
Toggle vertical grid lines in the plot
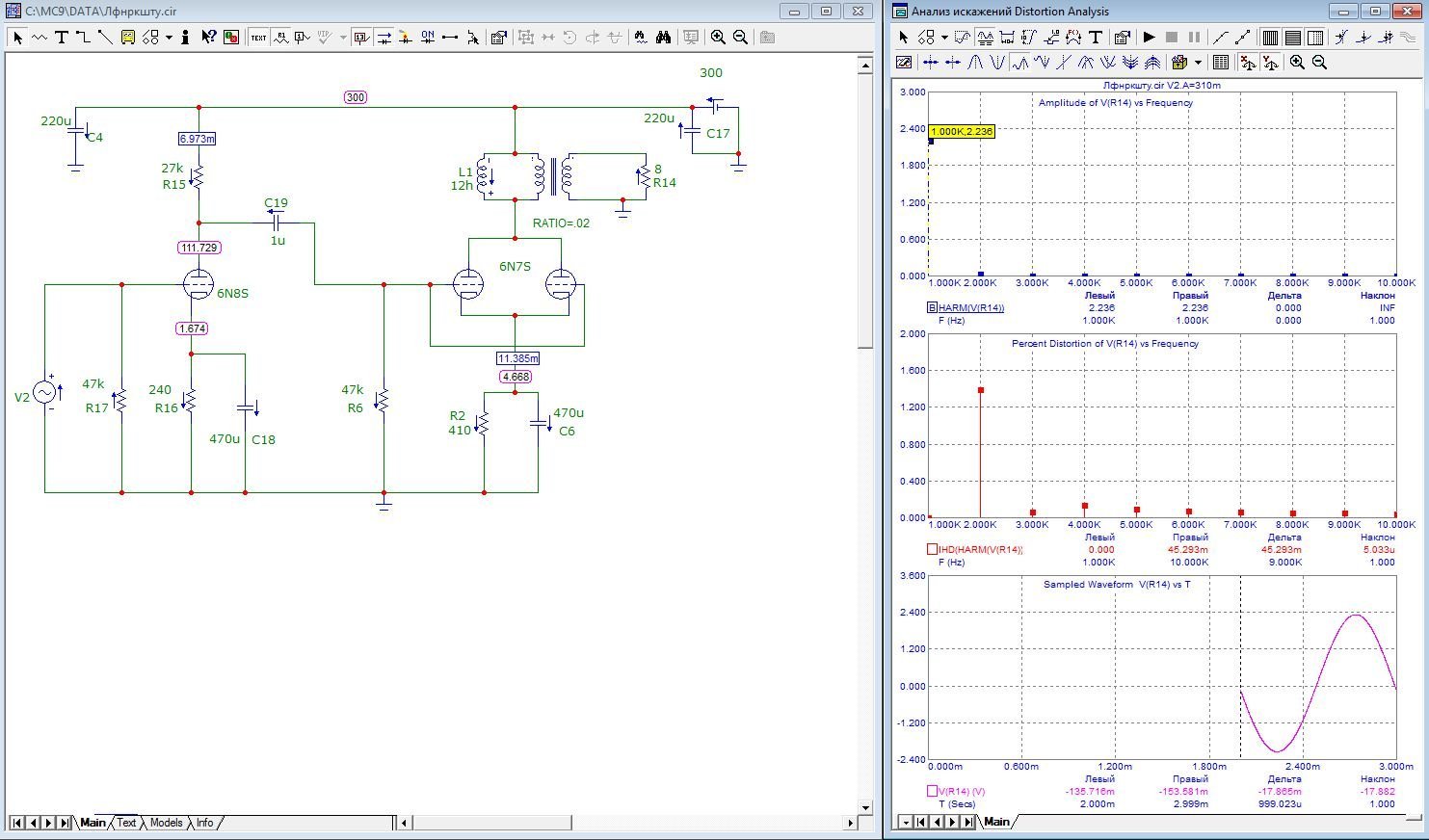click(x=1270, y=38)
